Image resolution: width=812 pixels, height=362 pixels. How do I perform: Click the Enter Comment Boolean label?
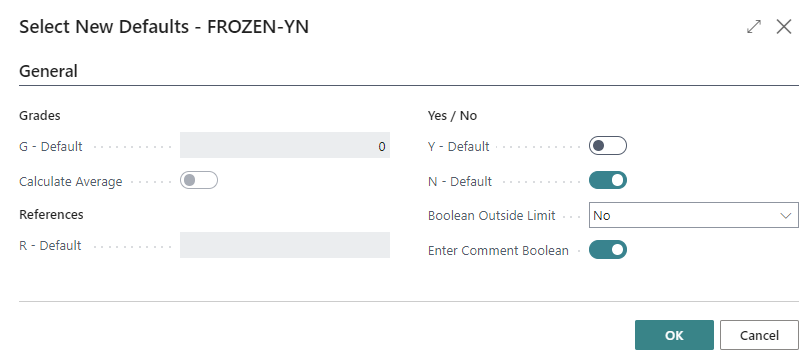[498, 251]
